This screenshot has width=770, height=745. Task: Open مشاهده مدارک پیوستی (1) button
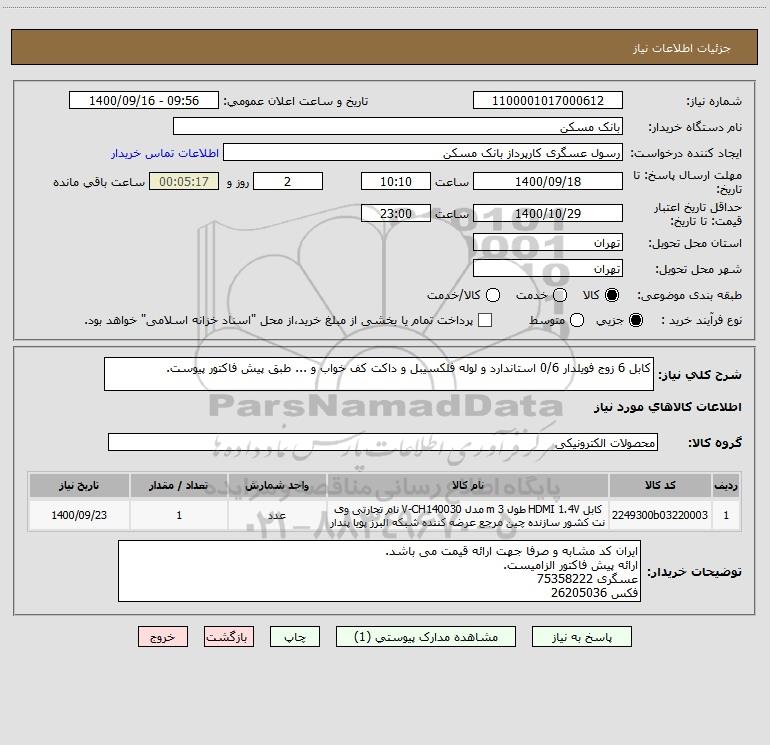tap(426, 637)
